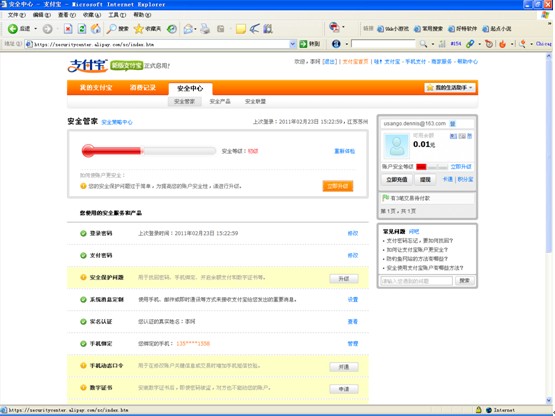
Task: Click the blue messenger bird toolbar icon
Action: click(254, 29)
